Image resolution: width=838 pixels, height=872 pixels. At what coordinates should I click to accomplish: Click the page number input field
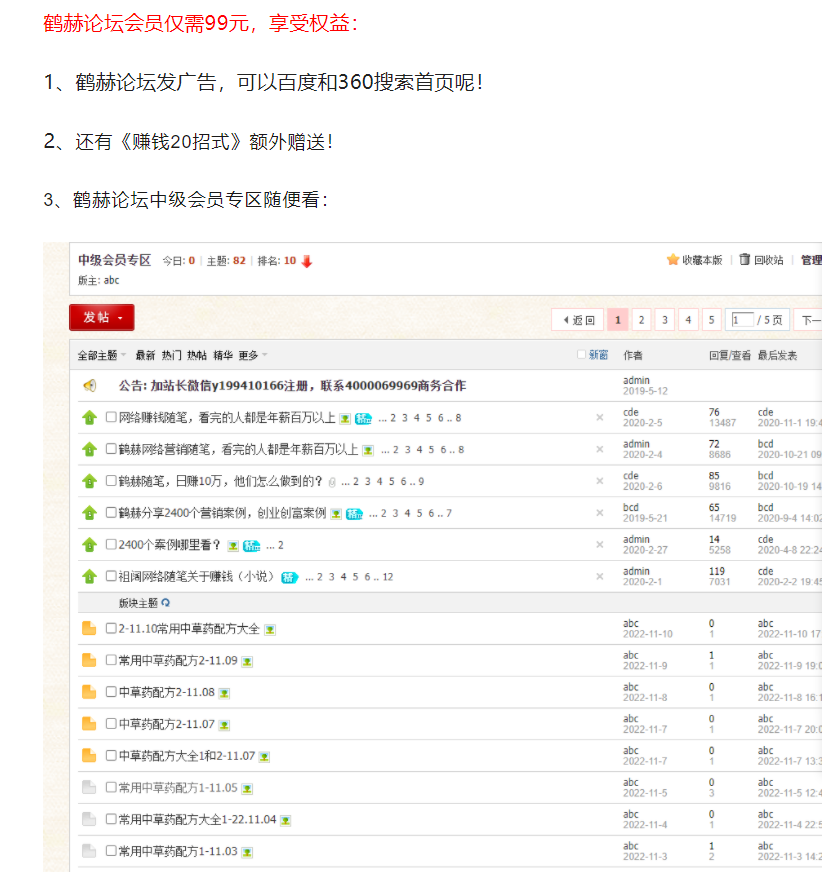[742, 320]
